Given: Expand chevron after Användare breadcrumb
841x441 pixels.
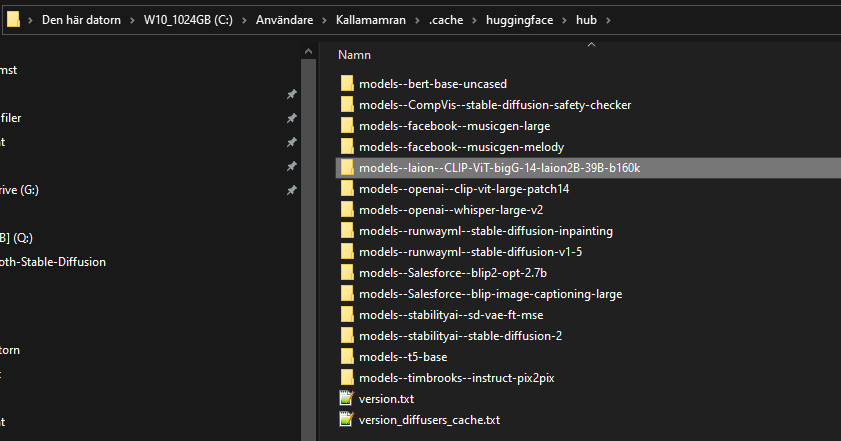Looking at the screenshot, I should [x=324, y=20].
